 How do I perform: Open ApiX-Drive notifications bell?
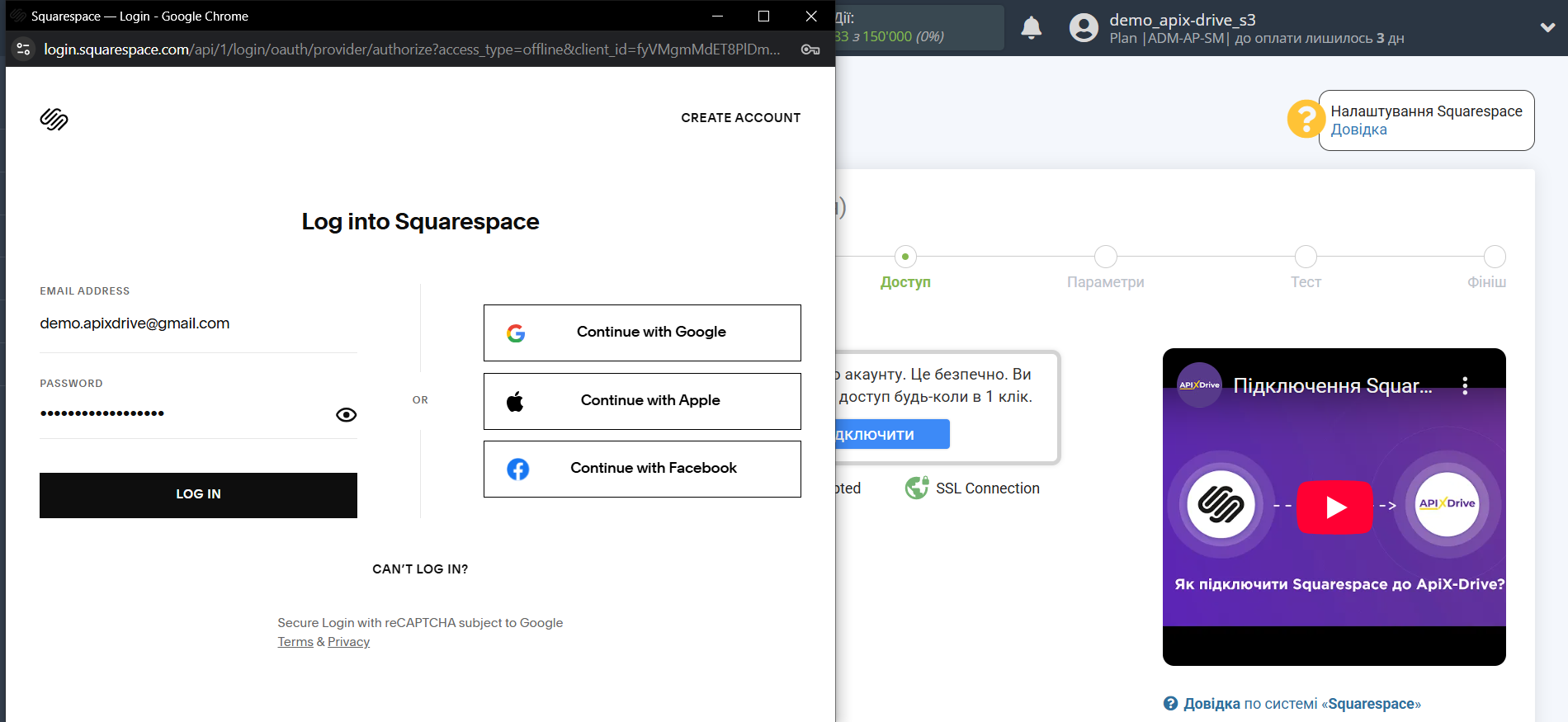(x=1032, y=28)
